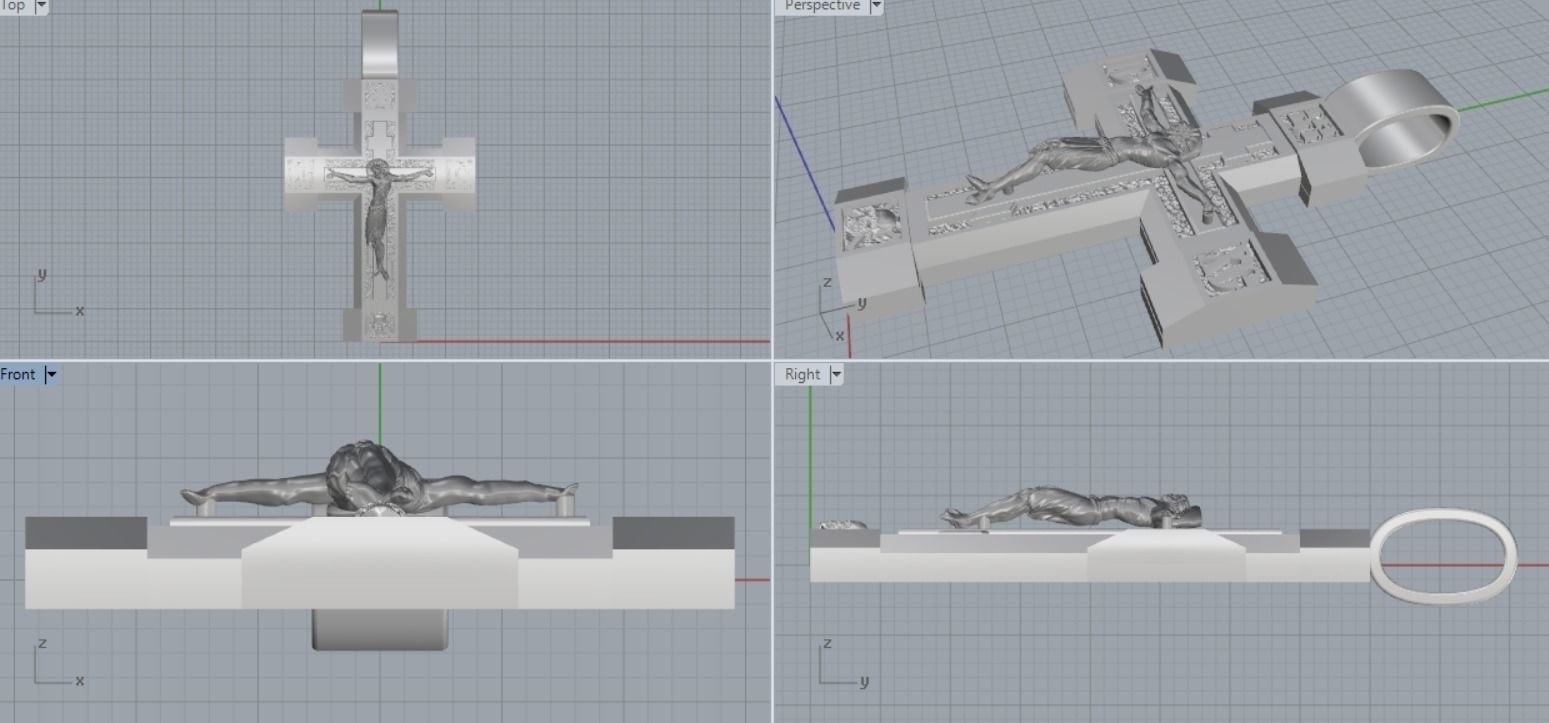Activate the Front viewport title label
1549x723 pixels.
(x=18, y=375)
